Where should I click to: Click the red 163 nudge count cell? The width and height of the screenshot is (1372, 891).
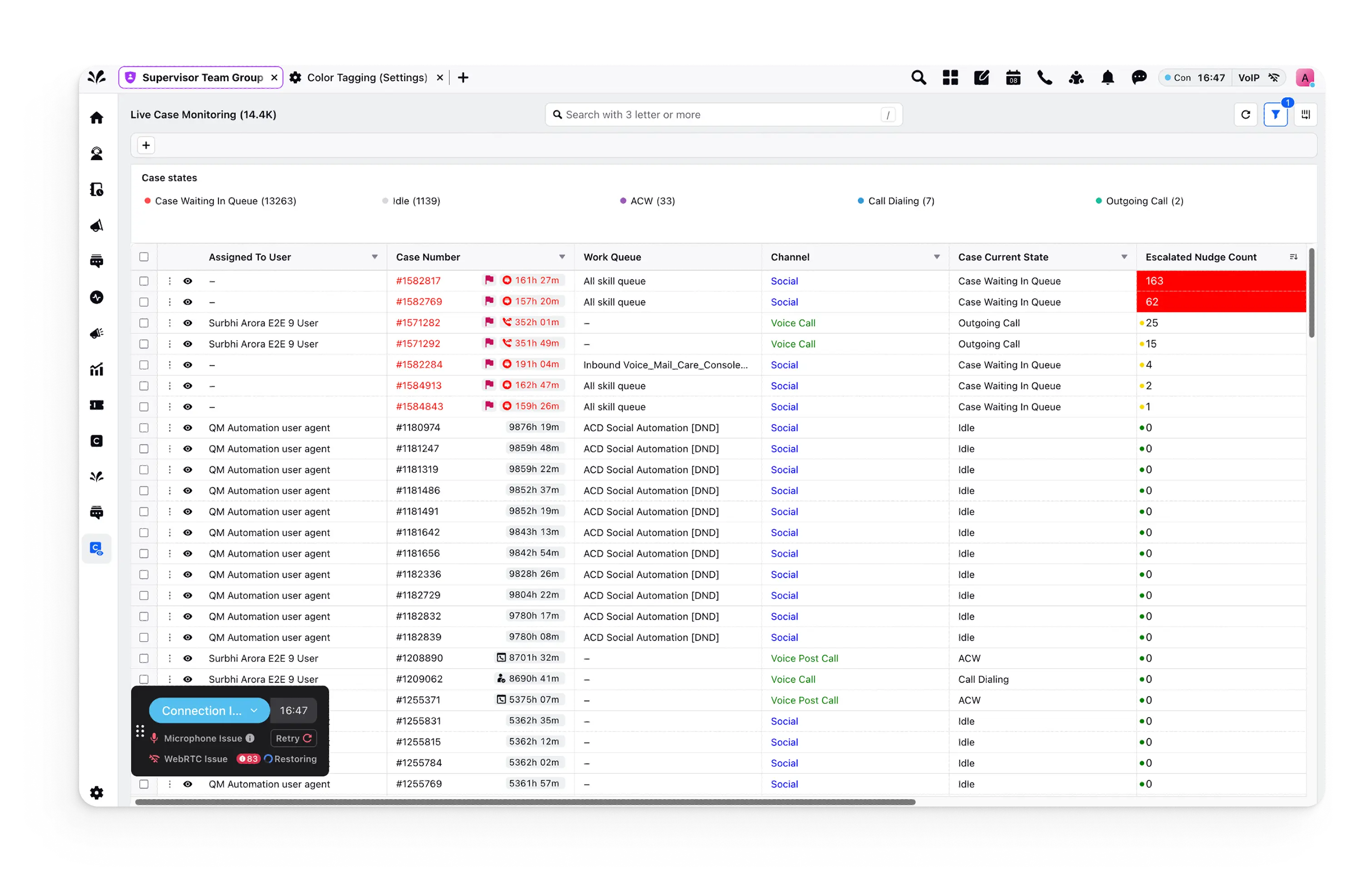(1220, 281)
